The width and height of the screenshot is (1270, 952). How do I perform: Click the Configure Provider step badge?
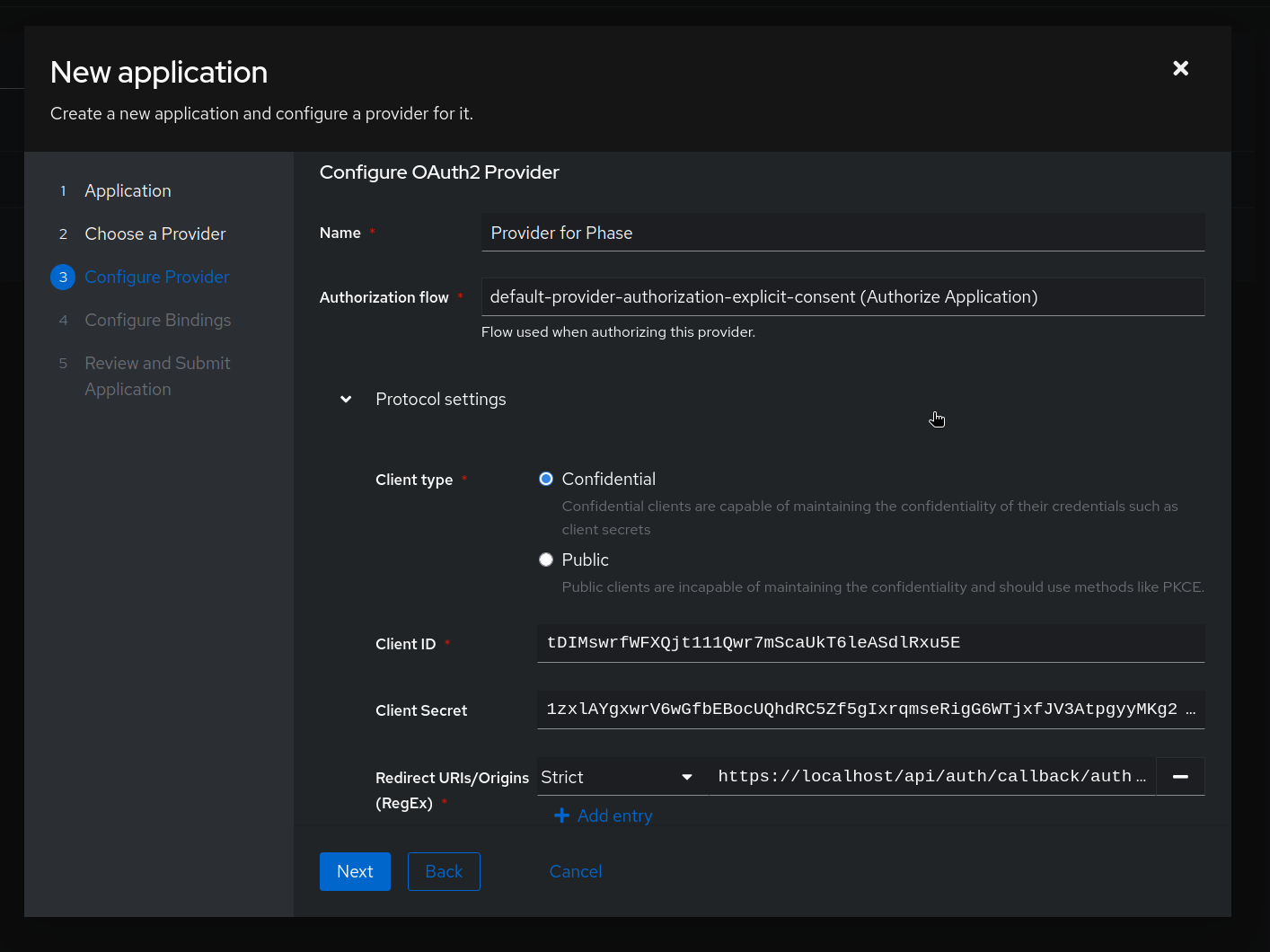pyautogui.click(x=63, y=277)
